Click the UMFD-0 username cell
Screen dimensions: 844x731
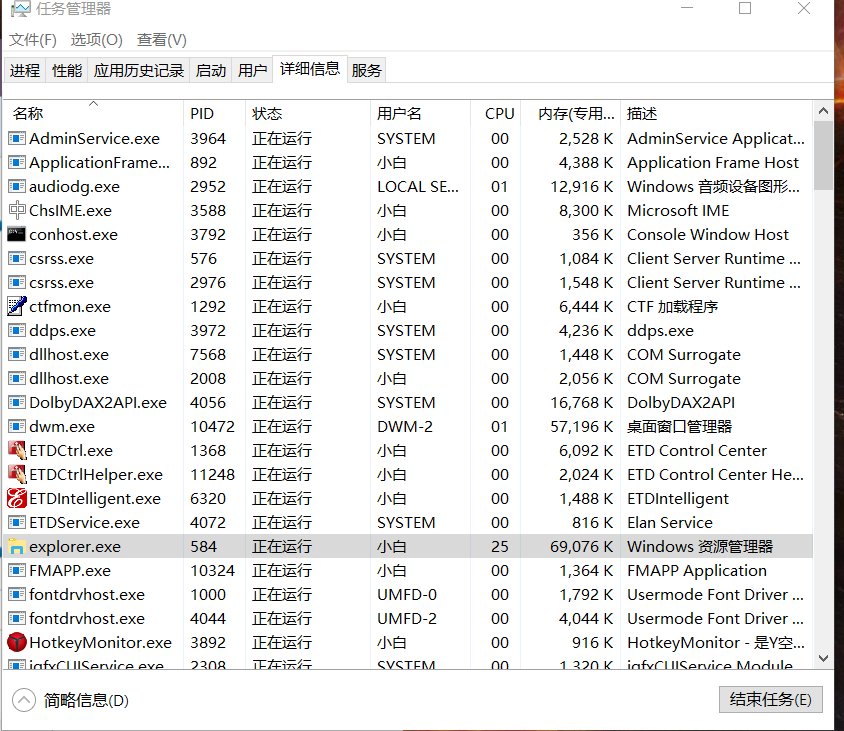point(407,595)
